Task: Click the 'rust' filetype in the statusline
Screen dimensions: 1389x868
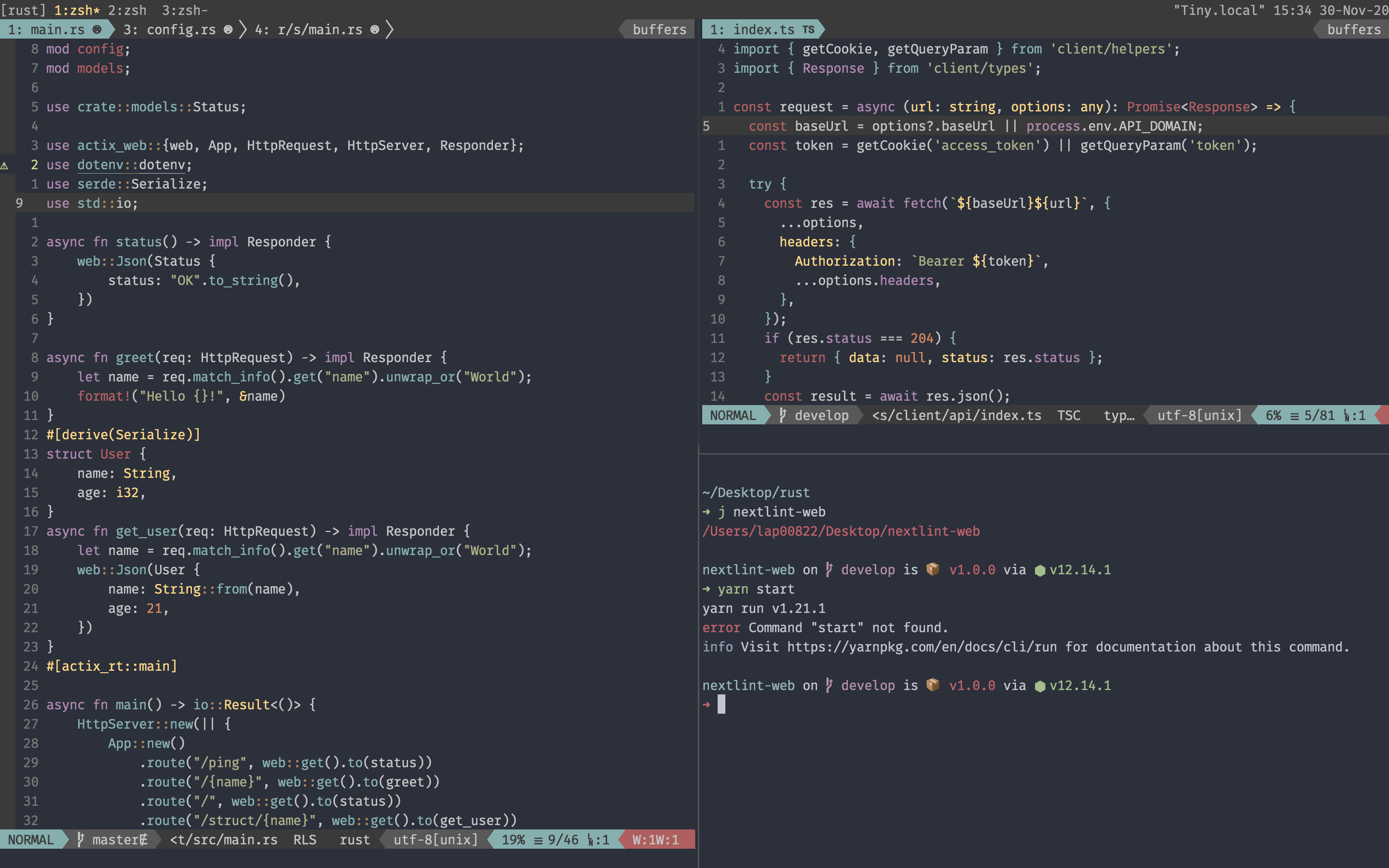Action: coord(354,839)
